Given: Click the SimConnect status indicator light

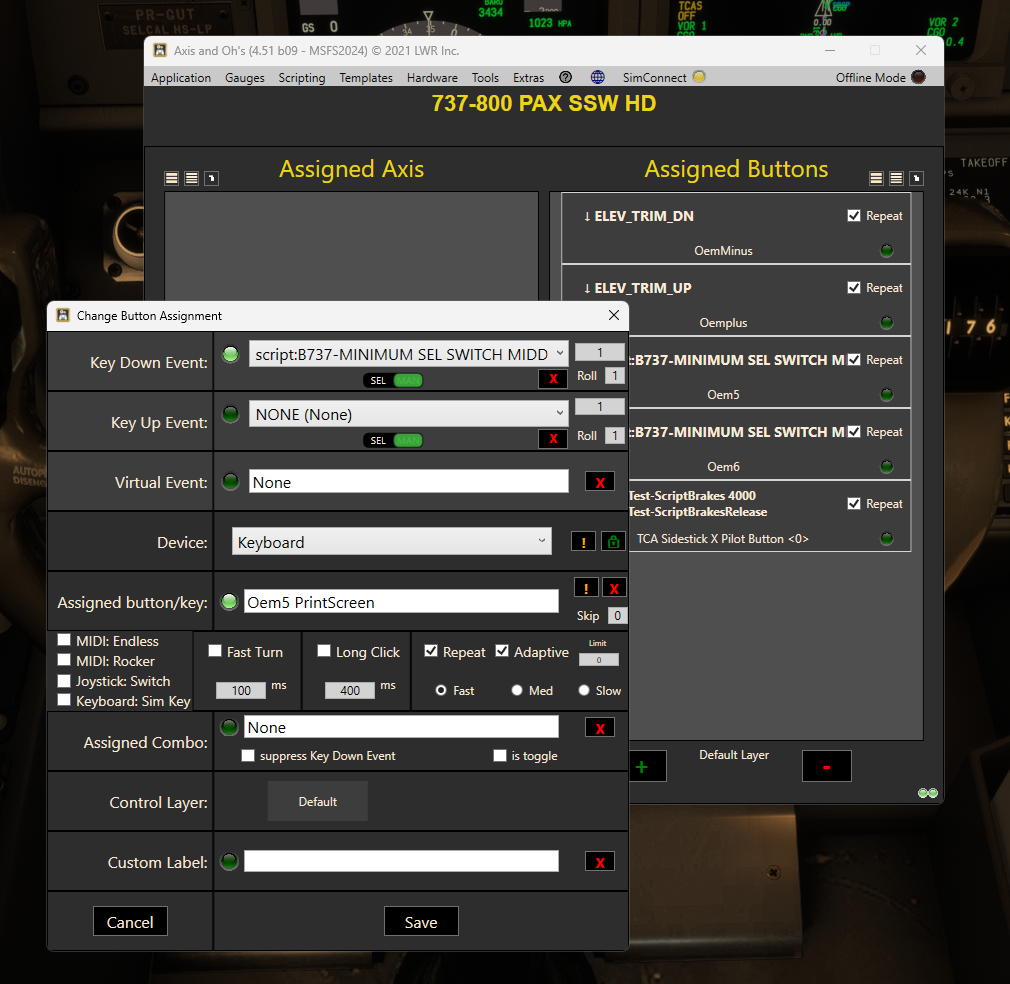Looking at the screenshot, I should (x=699, y=77).
